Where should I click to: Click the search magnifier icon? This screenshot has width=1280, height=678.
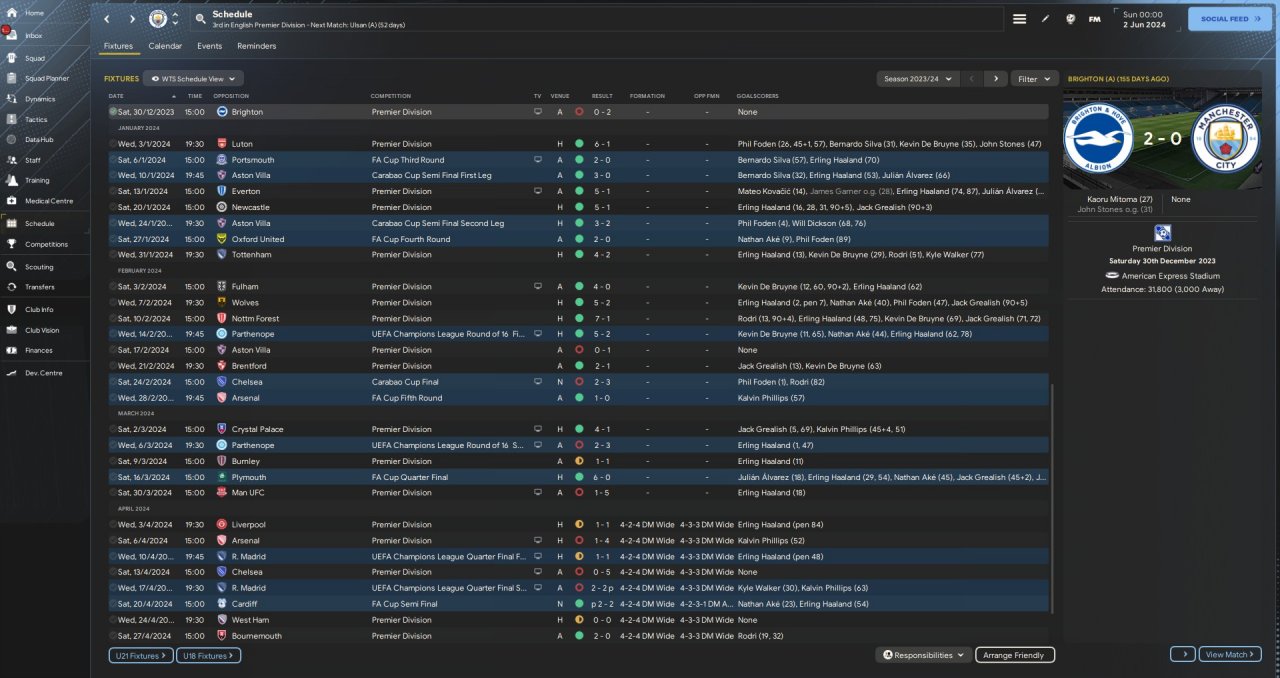click(x=201, y=19)
